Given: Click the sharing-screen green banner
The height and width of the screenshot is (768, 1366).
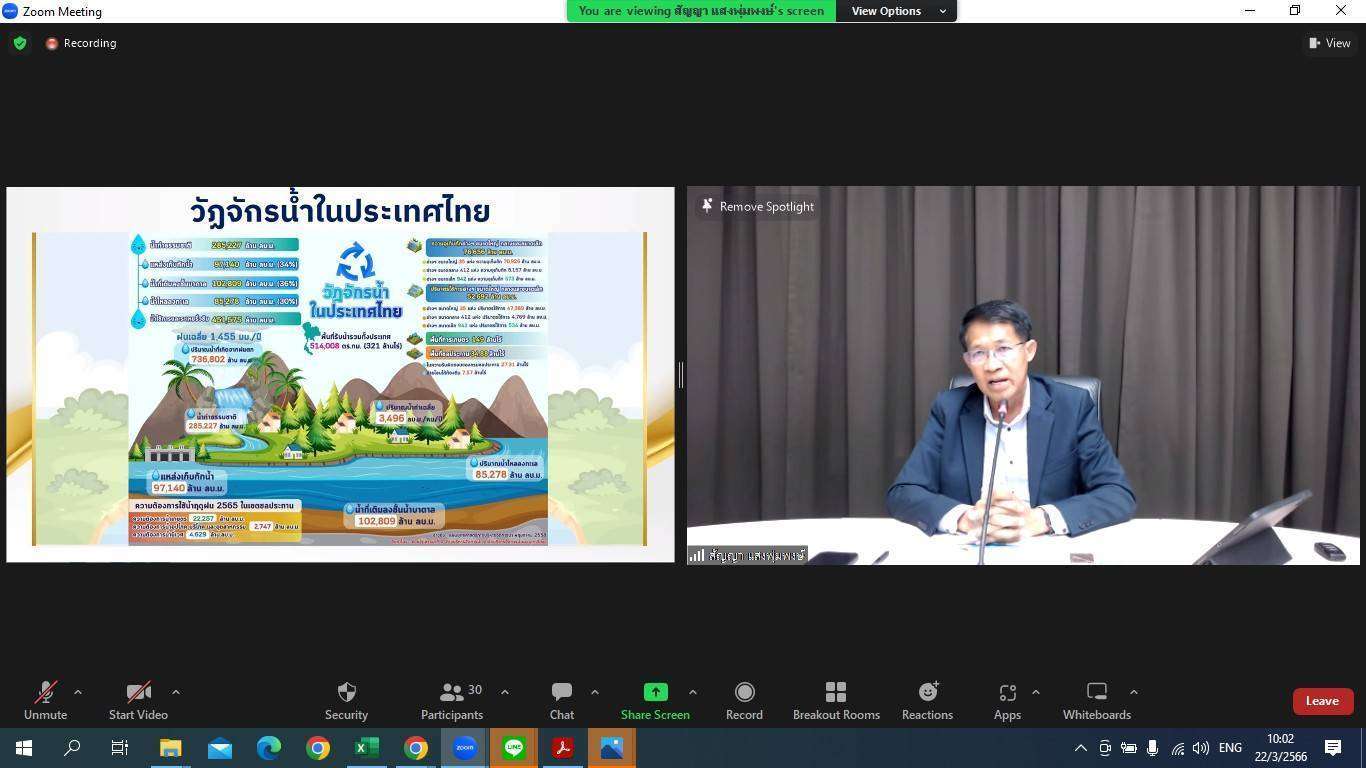Looking at the screenshot, I should coord(701,11).
